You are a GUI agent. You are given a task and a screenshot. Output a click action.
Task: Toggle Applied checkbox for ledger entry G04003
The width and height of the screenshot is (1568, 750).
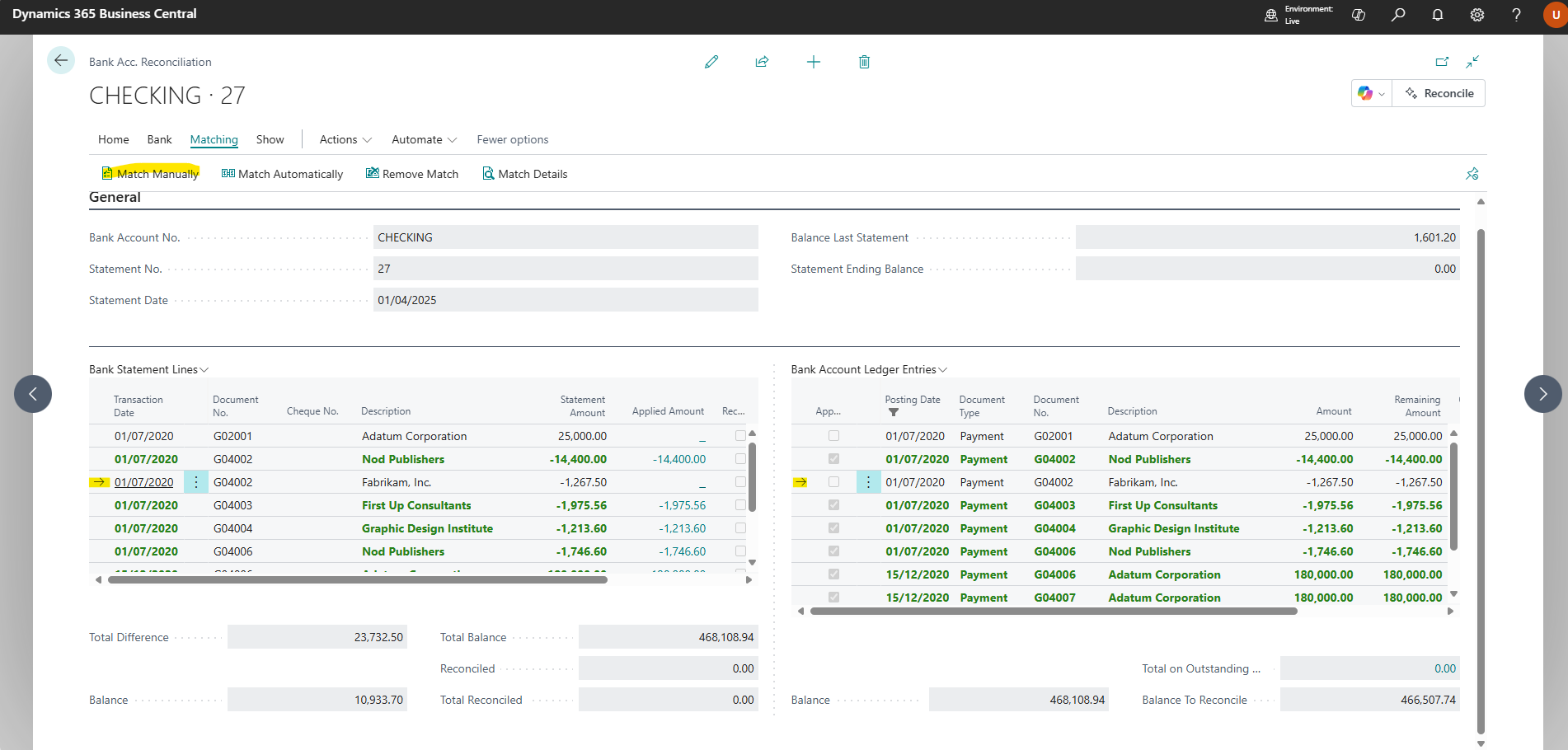(x=833, y=505)
